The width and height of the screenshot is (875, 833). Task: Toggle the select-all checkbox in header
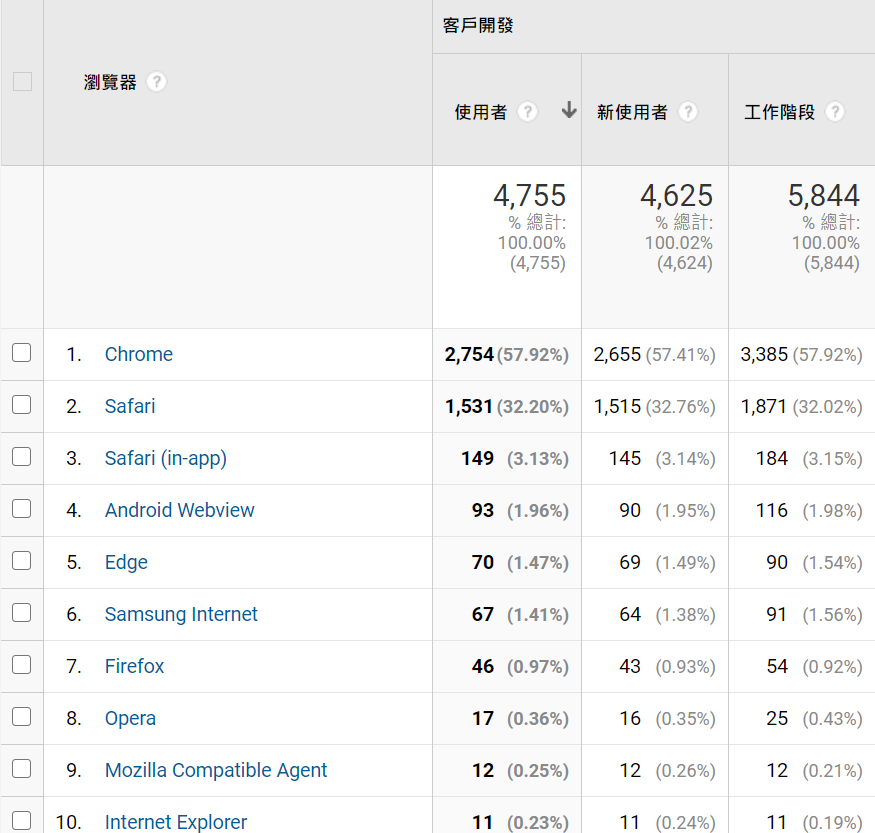22,82
